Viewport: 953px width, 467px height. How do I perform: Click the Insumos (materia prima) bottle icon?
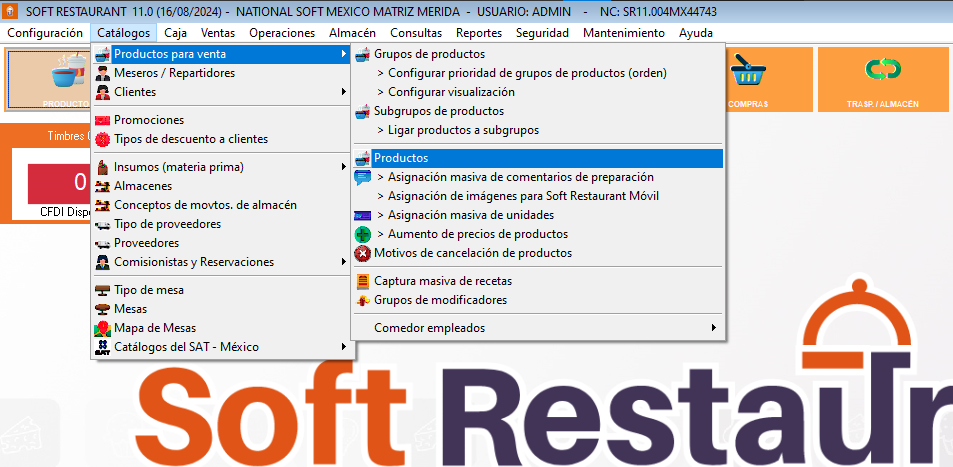pyautogui.click(x=103, y=167)
